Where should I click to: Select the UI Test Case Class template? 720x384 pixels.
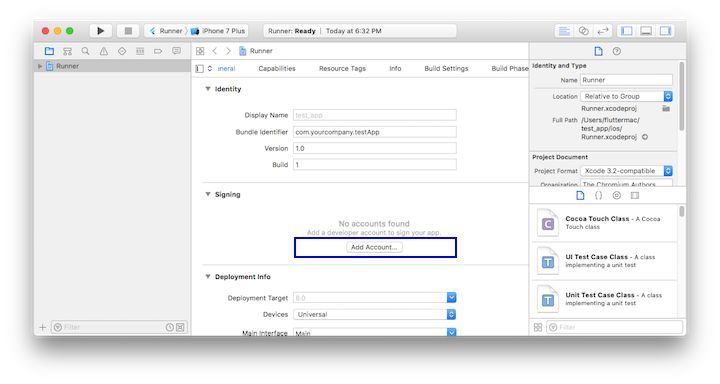(604, 261)
